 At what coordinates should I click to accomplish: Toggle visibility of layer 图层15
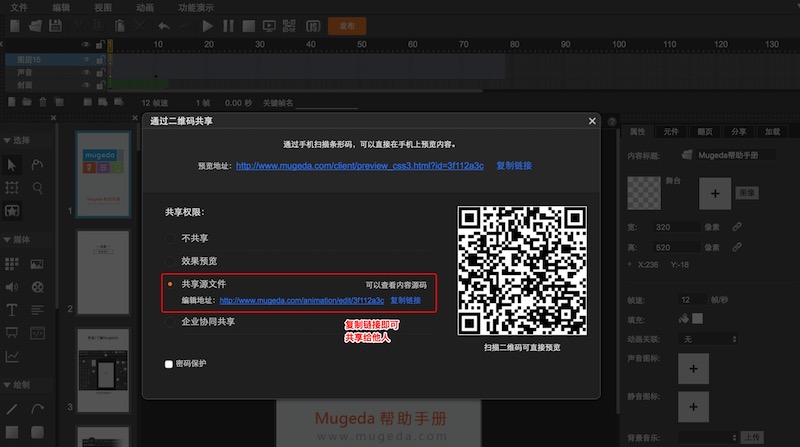tap(86, 60)
